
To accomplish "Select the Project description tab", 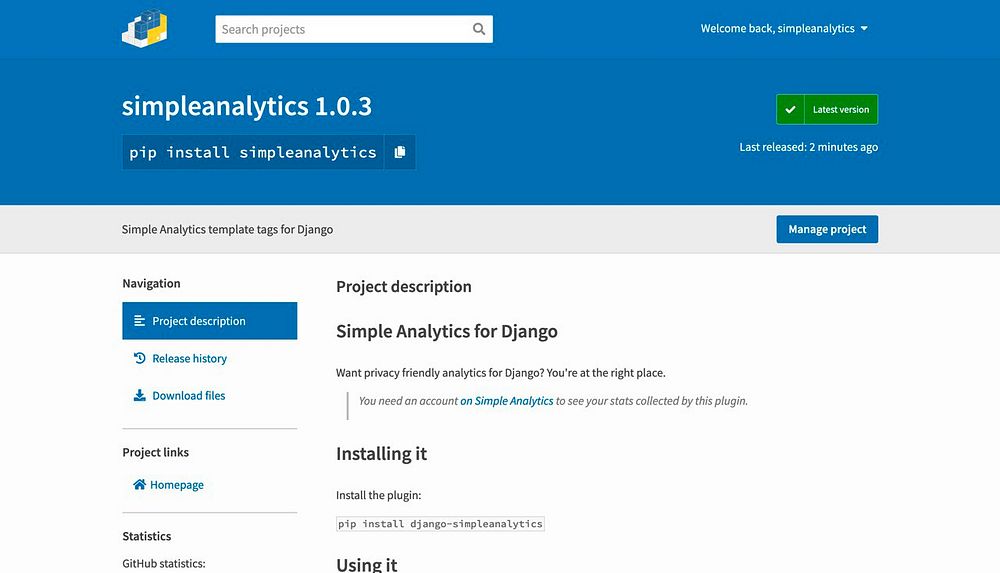I will pos(210,320).
